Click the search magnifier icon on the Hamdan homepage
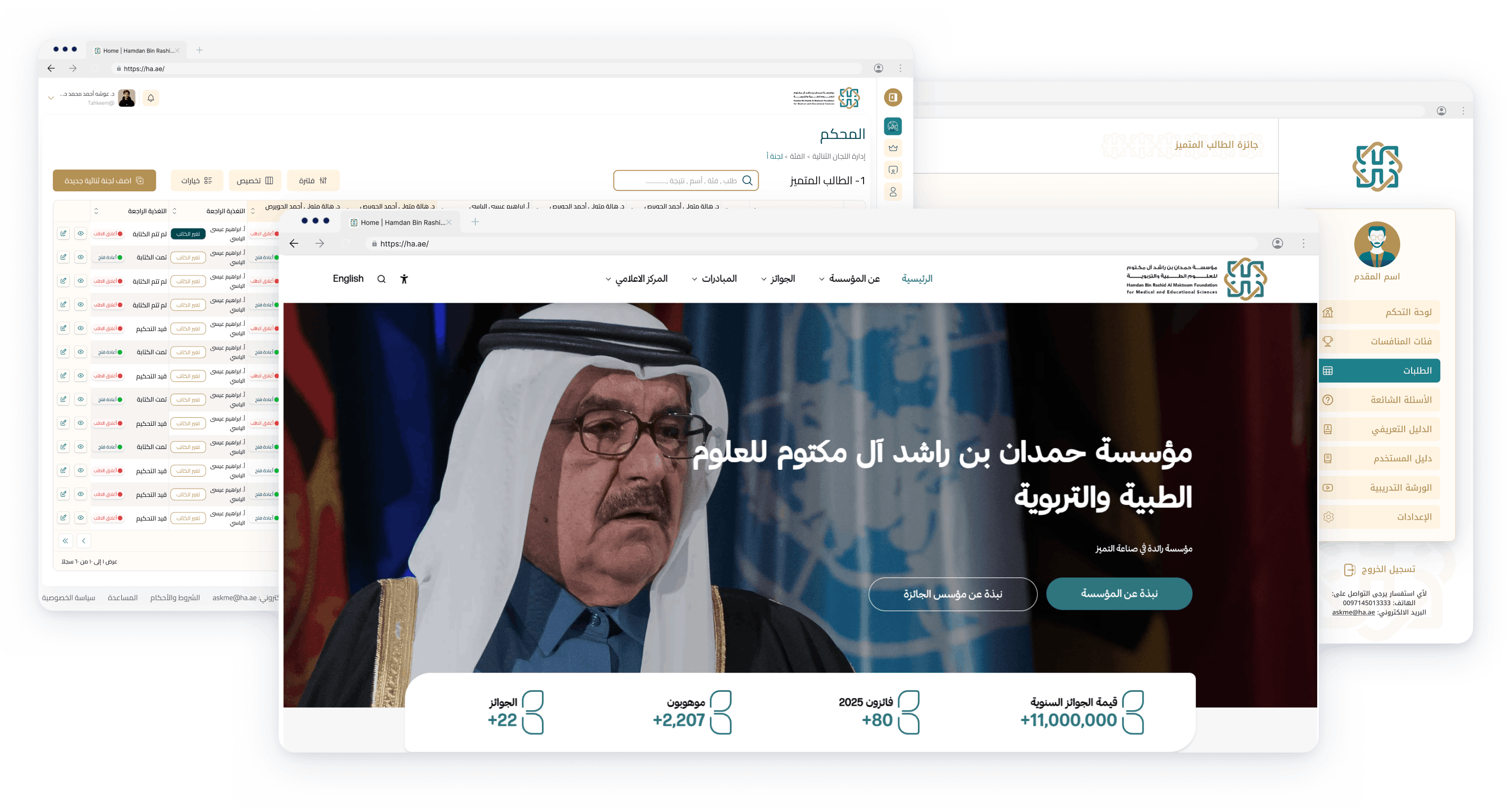Viewport: 1512px width, 808px height. pos(381,279)
